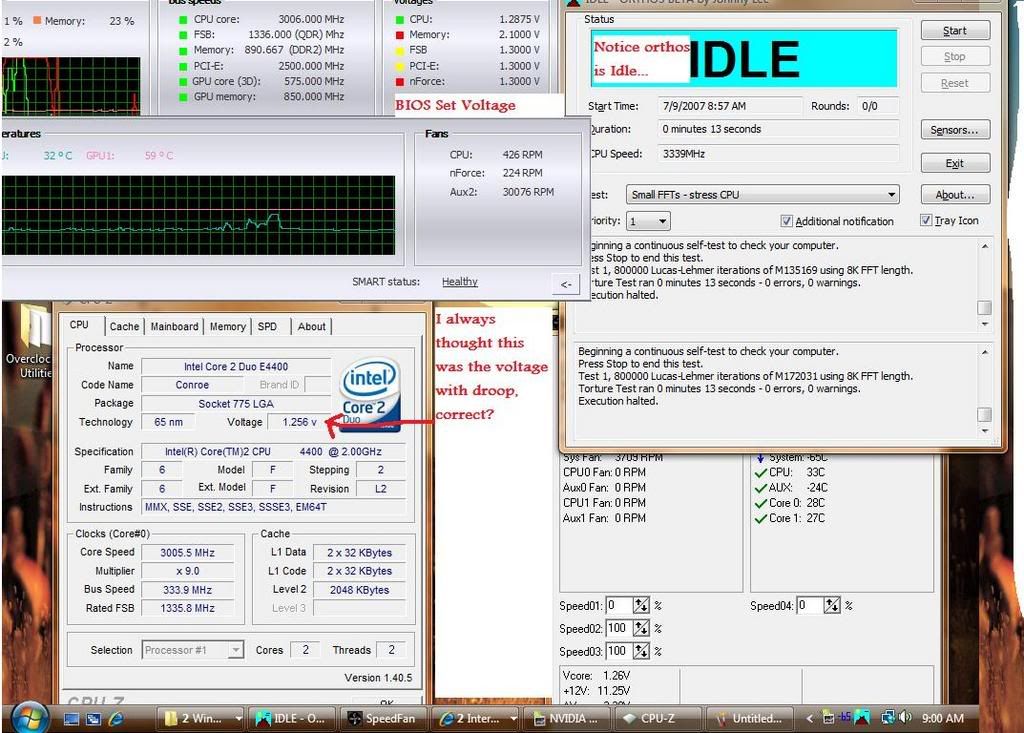Show hidden tray icons chevron
Image resolution: width=1024 pixels, height=733 pixels.
(810, 719)
